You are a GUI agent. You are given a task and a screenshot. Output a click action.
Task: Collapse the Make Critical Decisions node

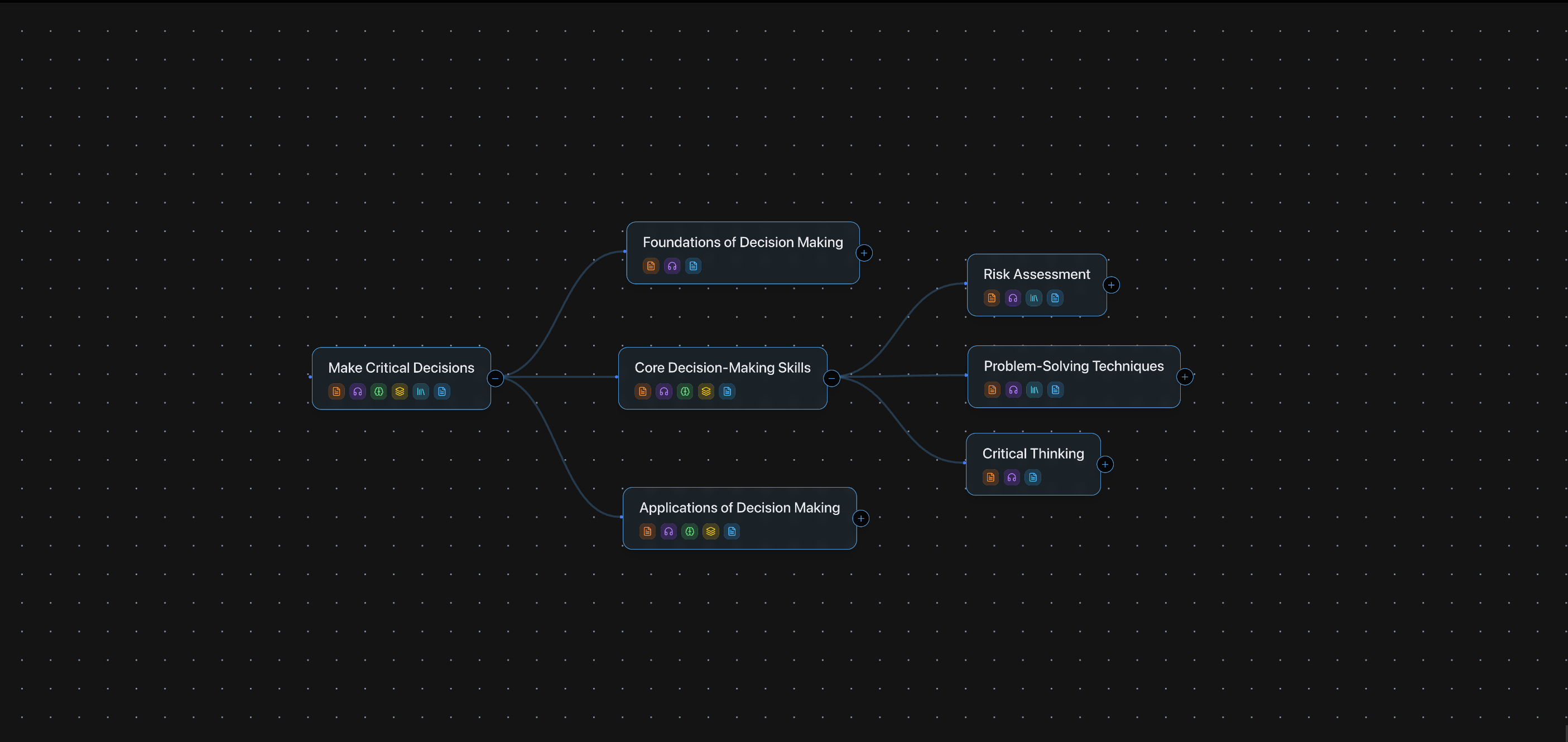496,379
